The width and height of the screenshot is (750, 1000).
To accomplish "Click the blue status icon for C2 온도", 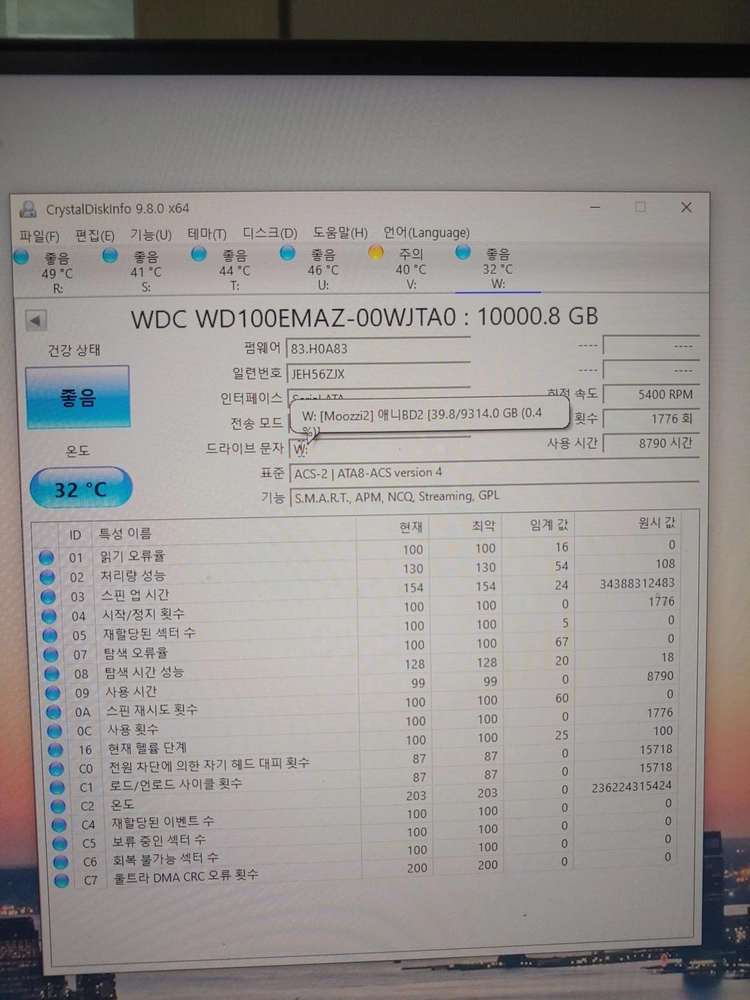I will [58, 806].
